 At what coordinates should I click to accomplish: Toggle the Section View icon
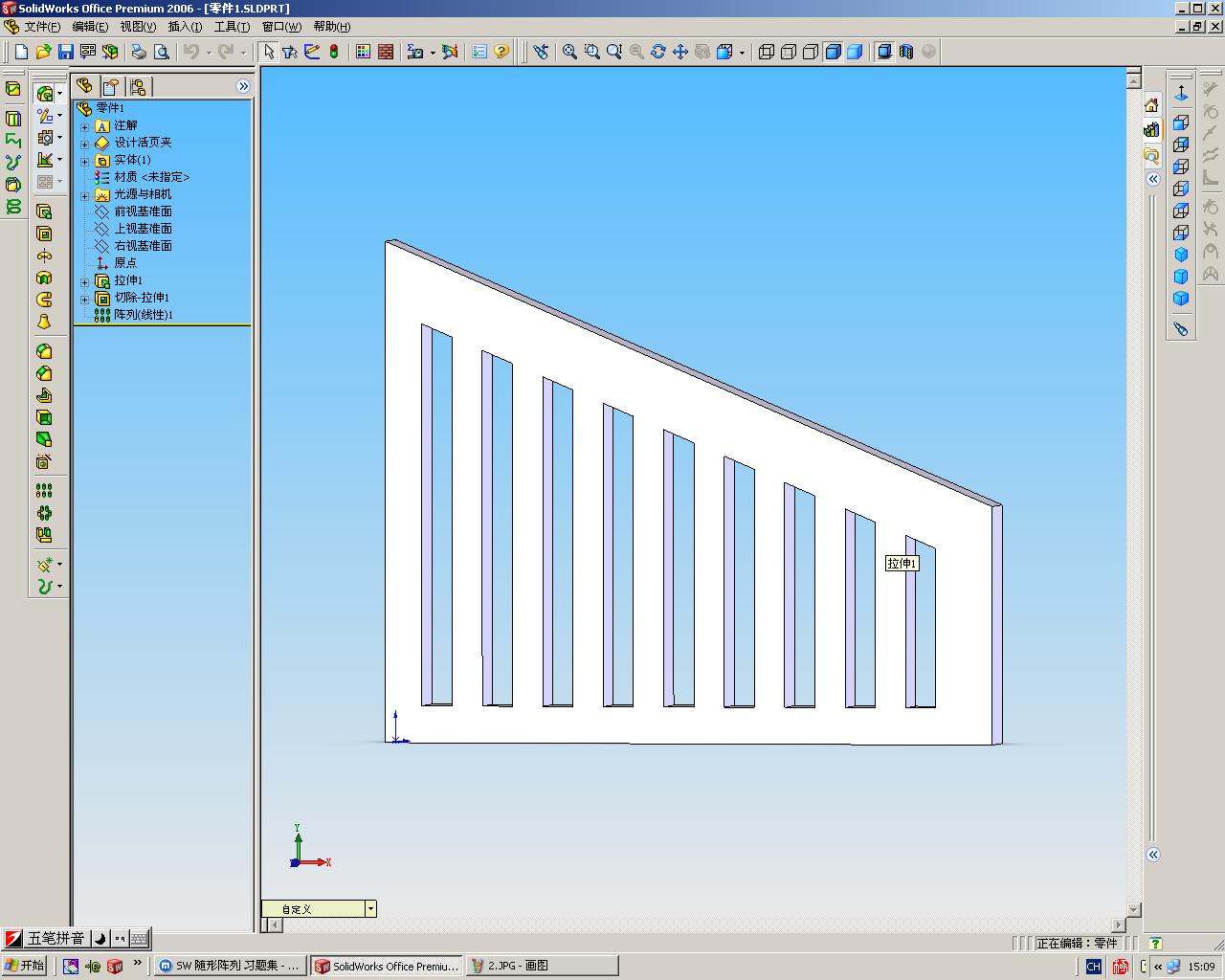906,52
